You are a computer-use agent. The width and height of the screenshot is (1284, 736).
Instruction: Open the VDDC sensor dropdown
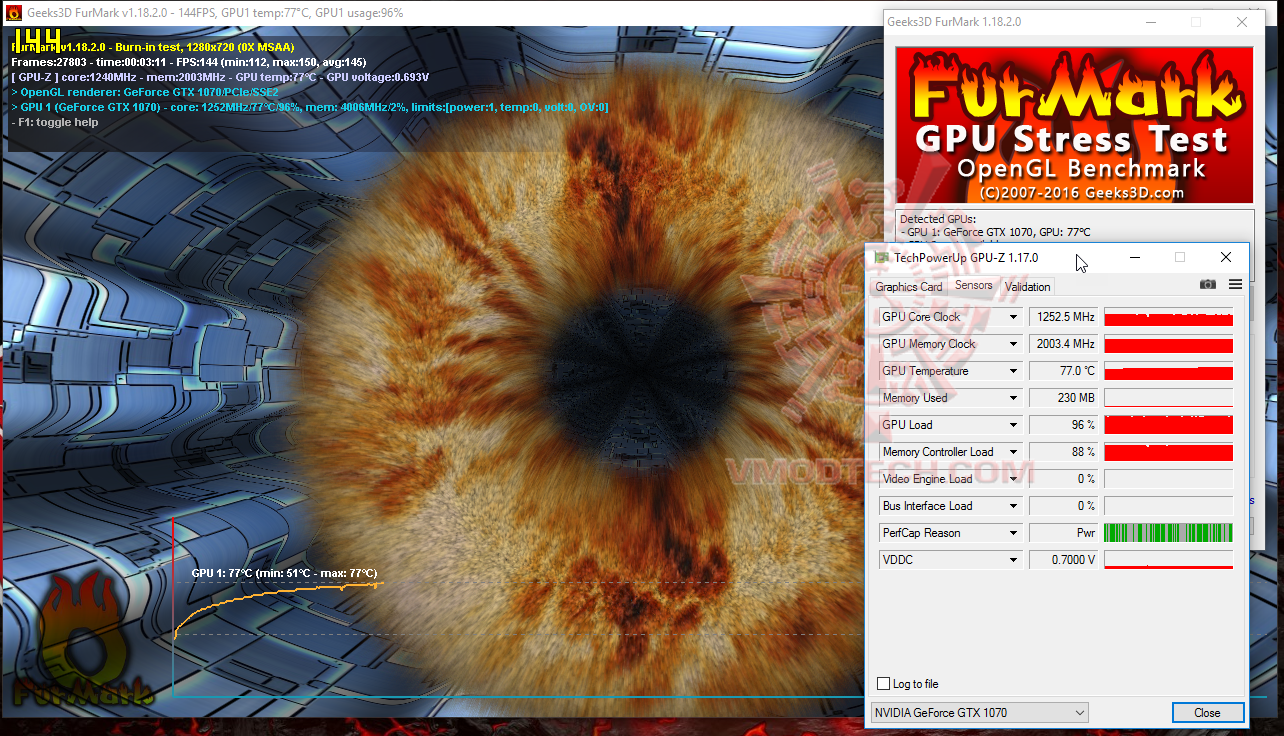(x=1013, y=560)
